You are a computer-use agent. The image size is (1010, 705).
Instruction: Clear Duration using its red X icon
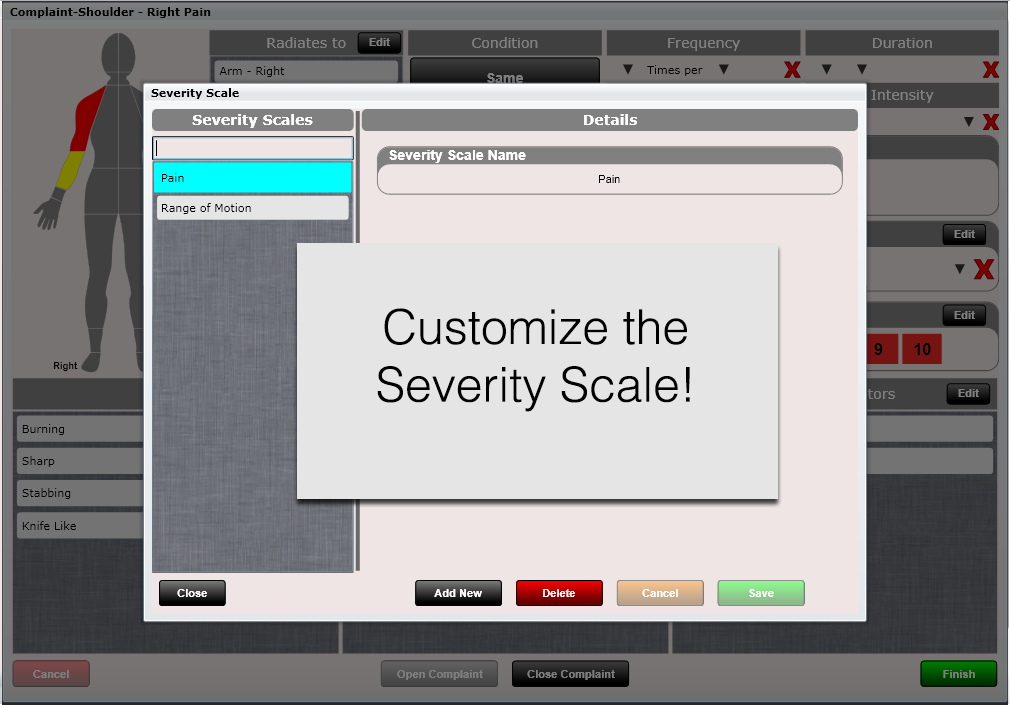(990, 70)
